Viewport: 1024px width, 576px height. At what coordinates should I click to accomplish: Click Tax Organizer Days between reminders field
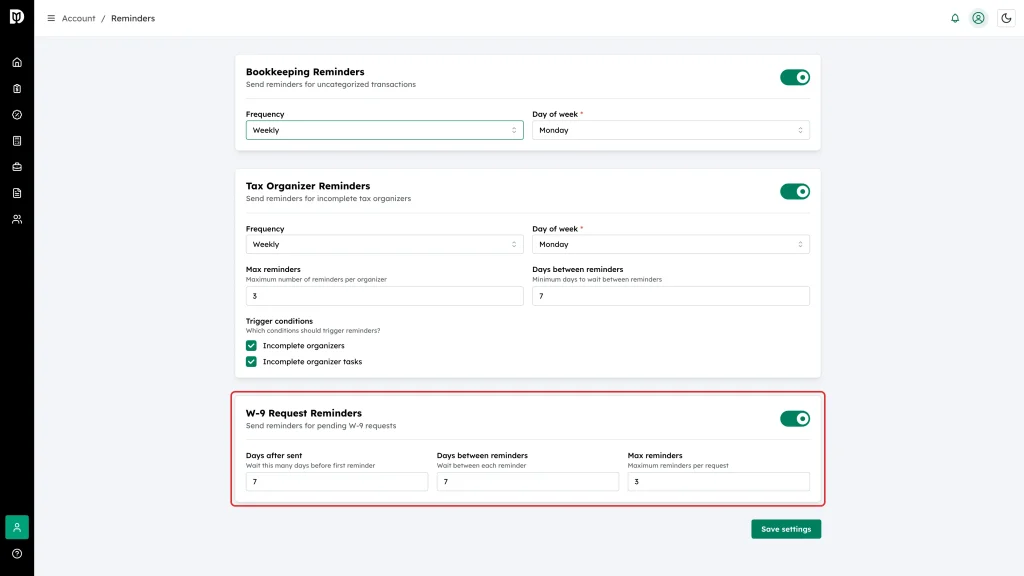[671, 296]
